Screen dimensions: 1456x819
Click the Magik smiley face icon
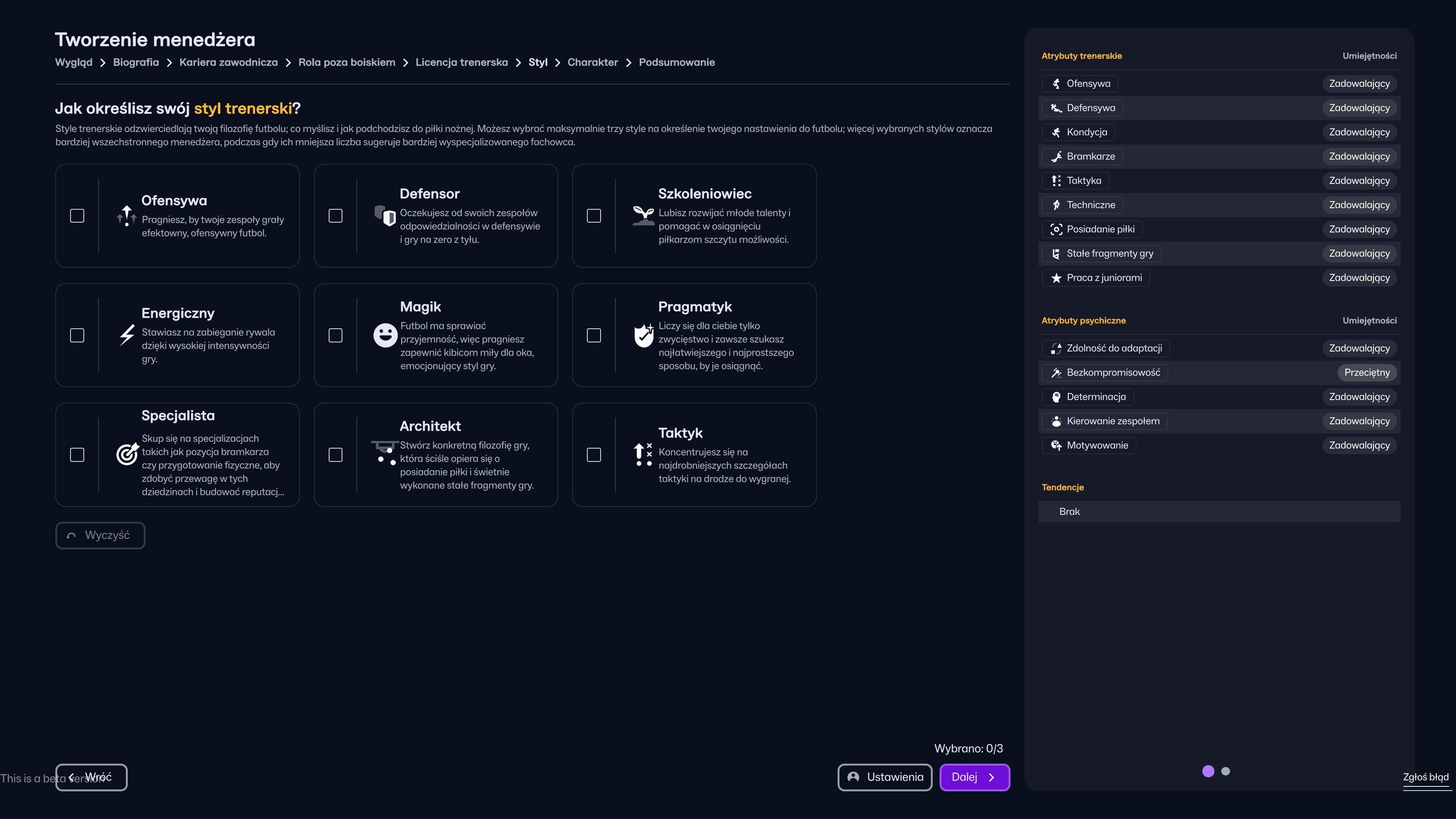385,335
